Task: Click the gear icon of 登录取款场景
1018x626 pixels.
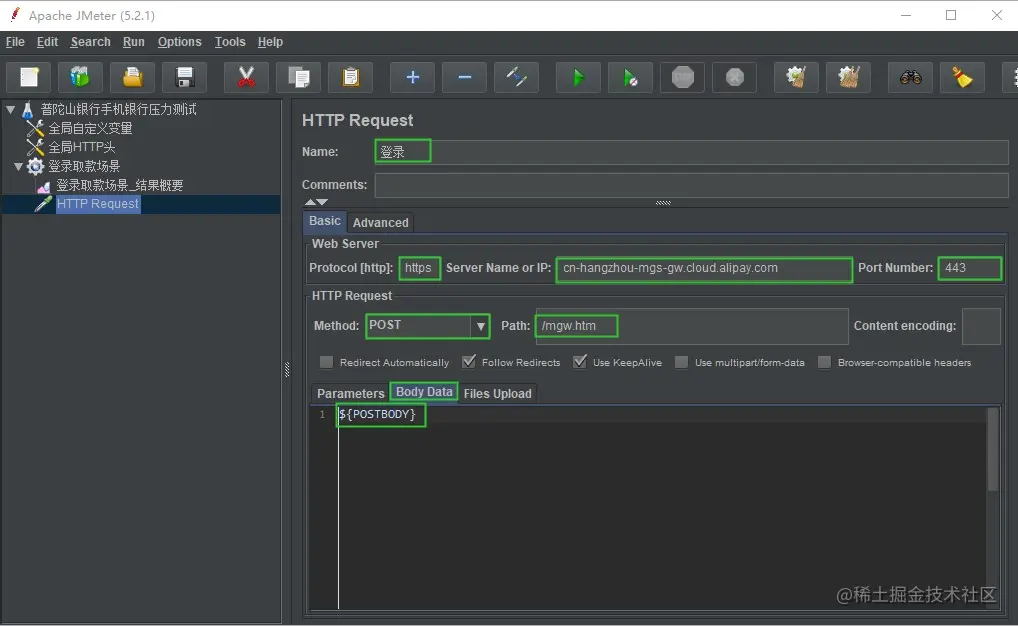Action: point(35,166)
